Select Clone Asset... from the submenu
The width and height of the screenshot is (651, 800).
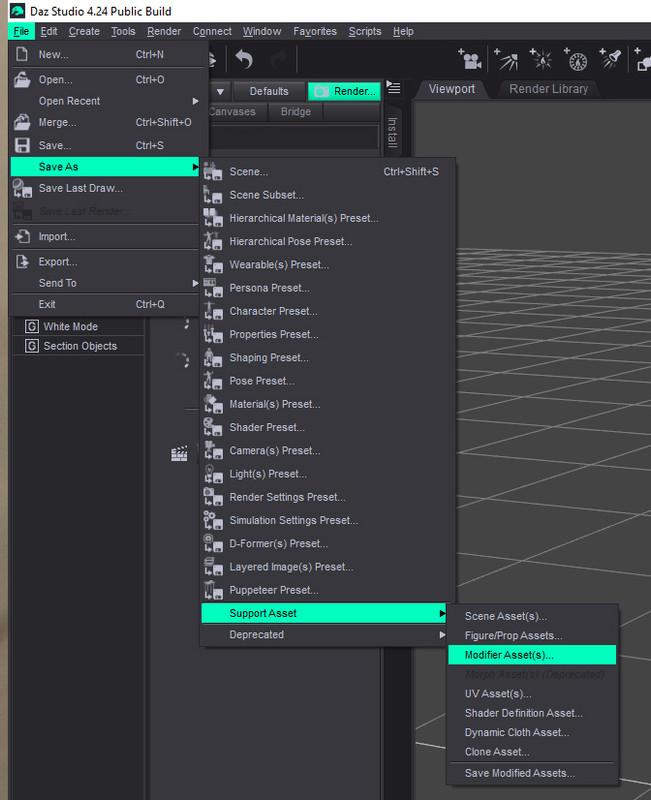point(532,752)
